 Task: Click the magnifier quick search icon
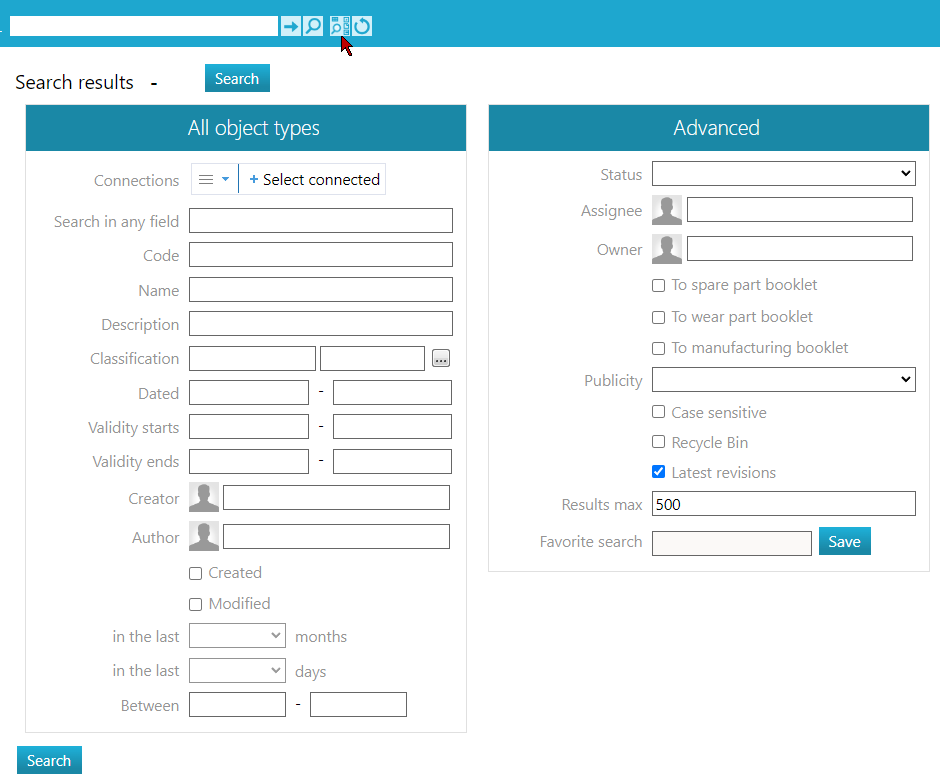click(313, 26)
